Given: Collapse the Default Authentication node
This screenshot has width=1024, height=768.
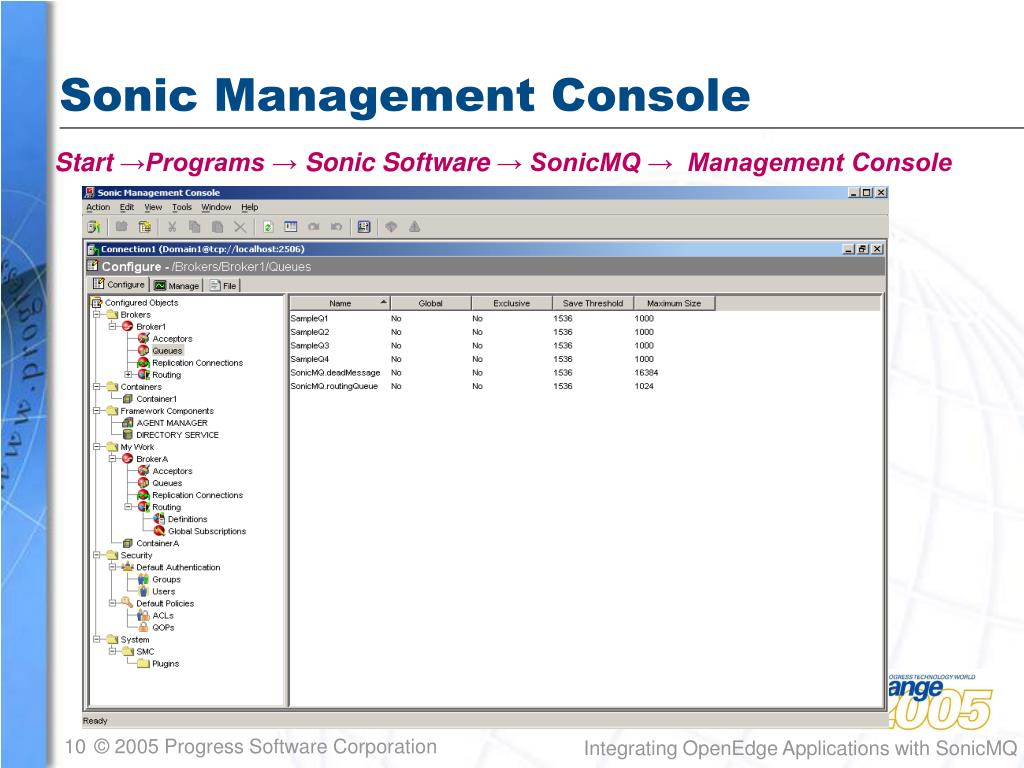Looking at the screenshot, I should point(112,567).
